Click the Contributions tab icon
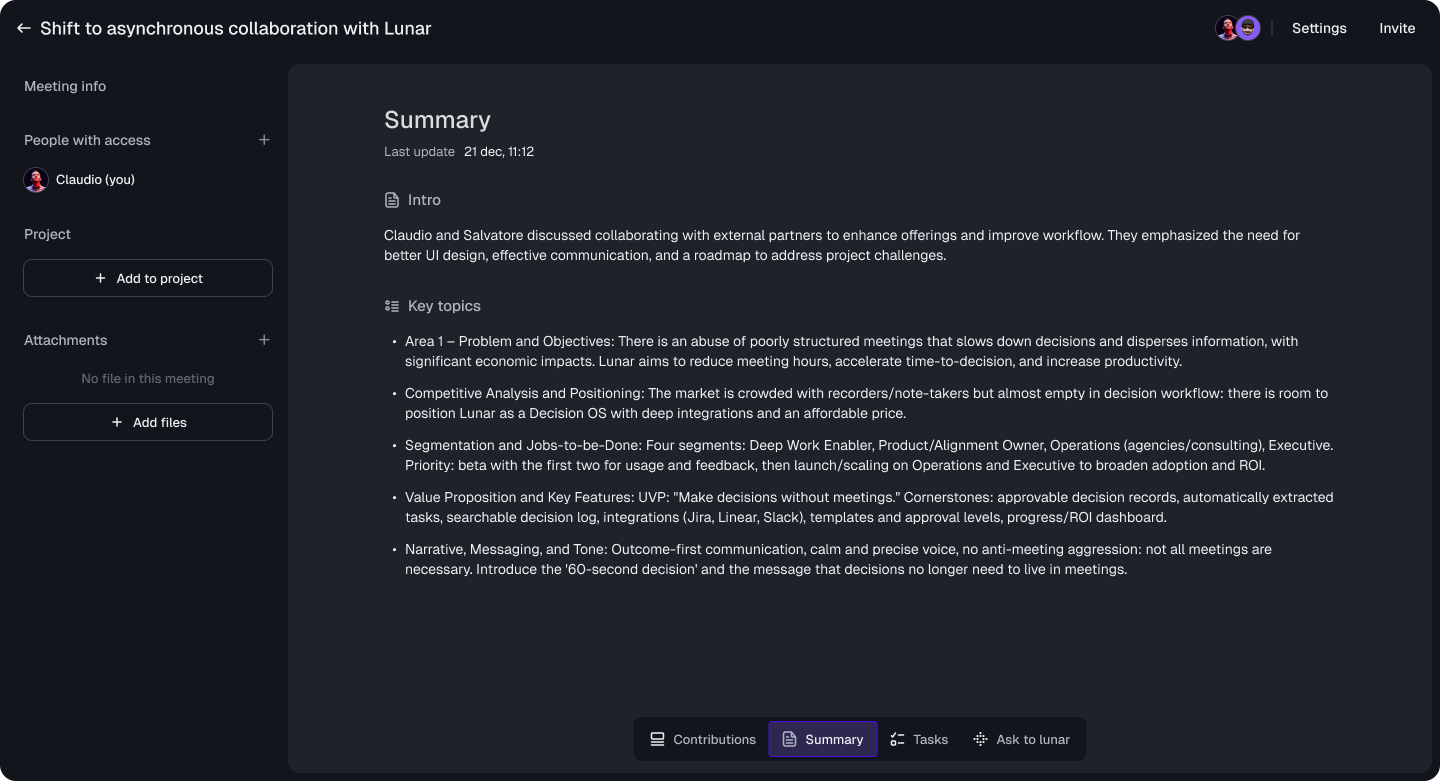This screenshot has height=781, width=1440. pos(657,739)
